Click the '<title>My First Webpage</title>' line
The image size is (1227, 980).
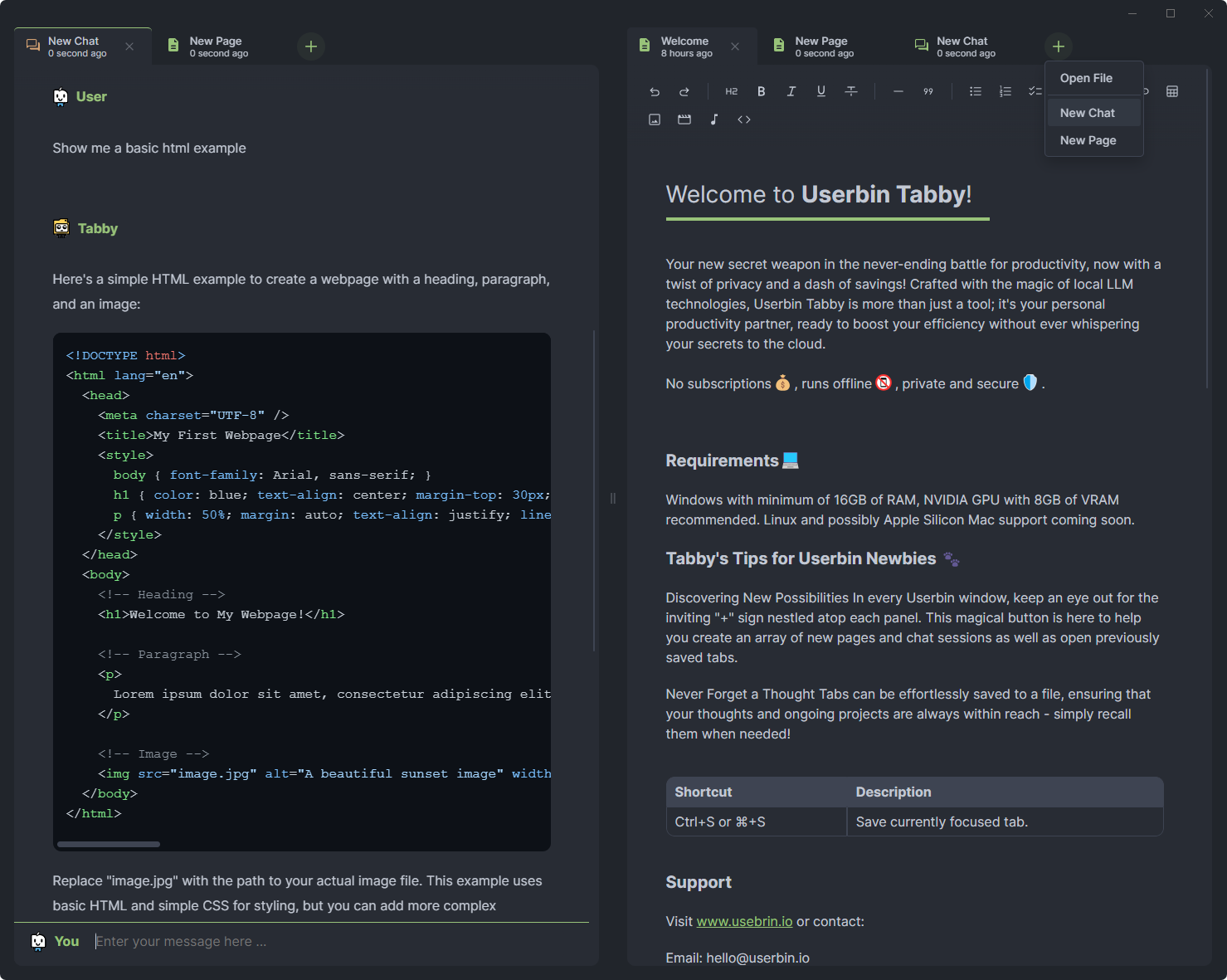pos(221,435)
